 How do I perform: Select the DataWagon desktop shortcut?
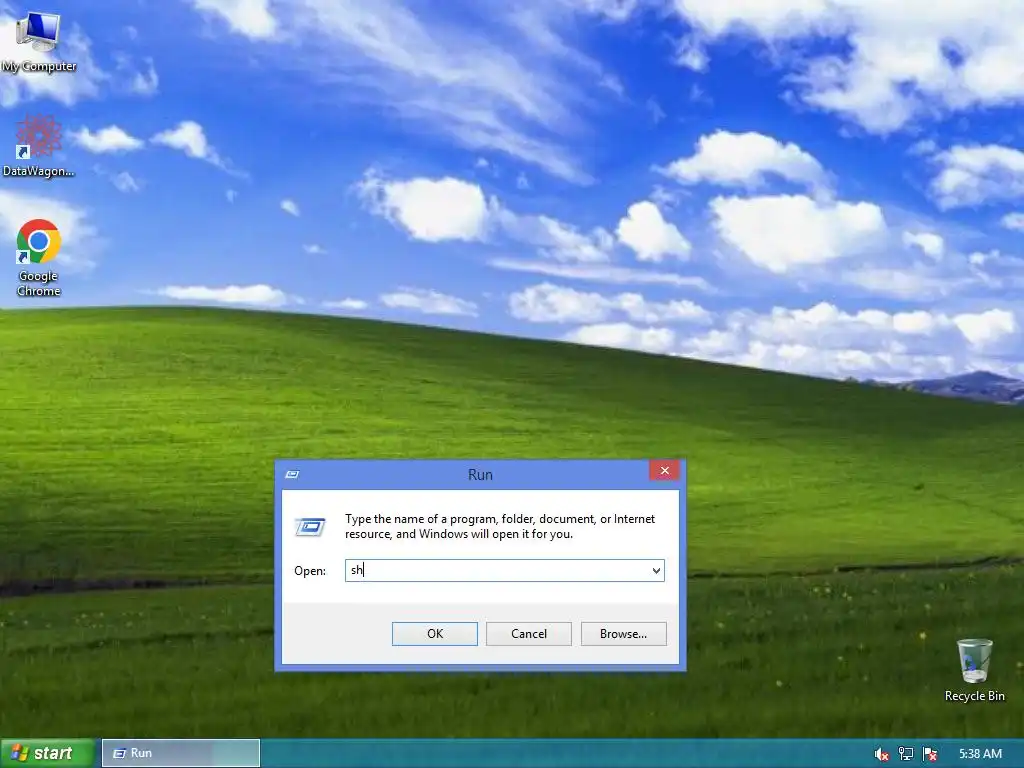[x=39, y=146]
